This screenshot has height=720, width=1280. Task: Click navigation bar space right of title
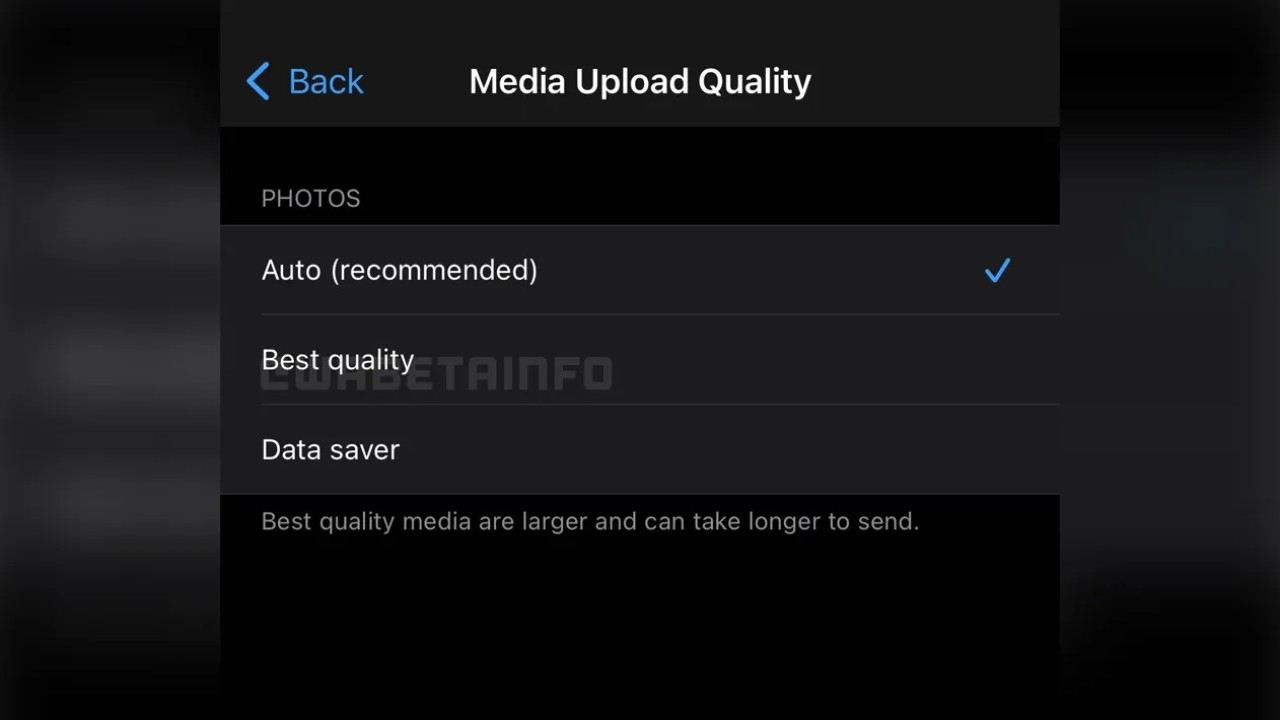click(x=935, y=81)
